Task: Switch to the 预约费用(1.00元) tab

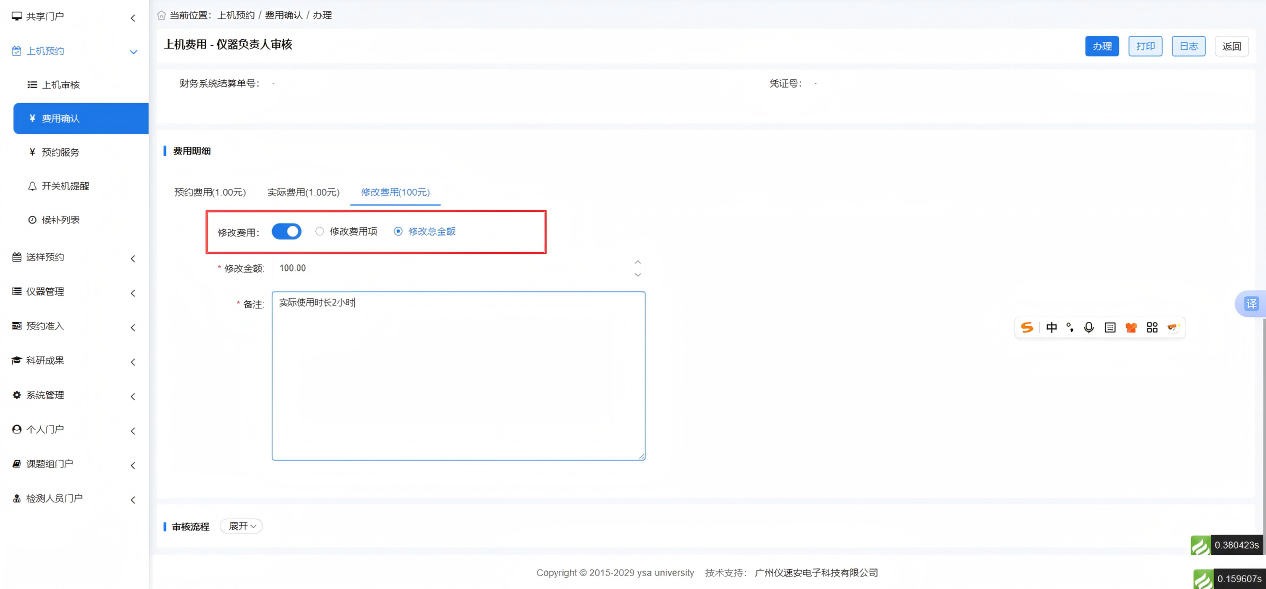Action: [x=210, y=192]
